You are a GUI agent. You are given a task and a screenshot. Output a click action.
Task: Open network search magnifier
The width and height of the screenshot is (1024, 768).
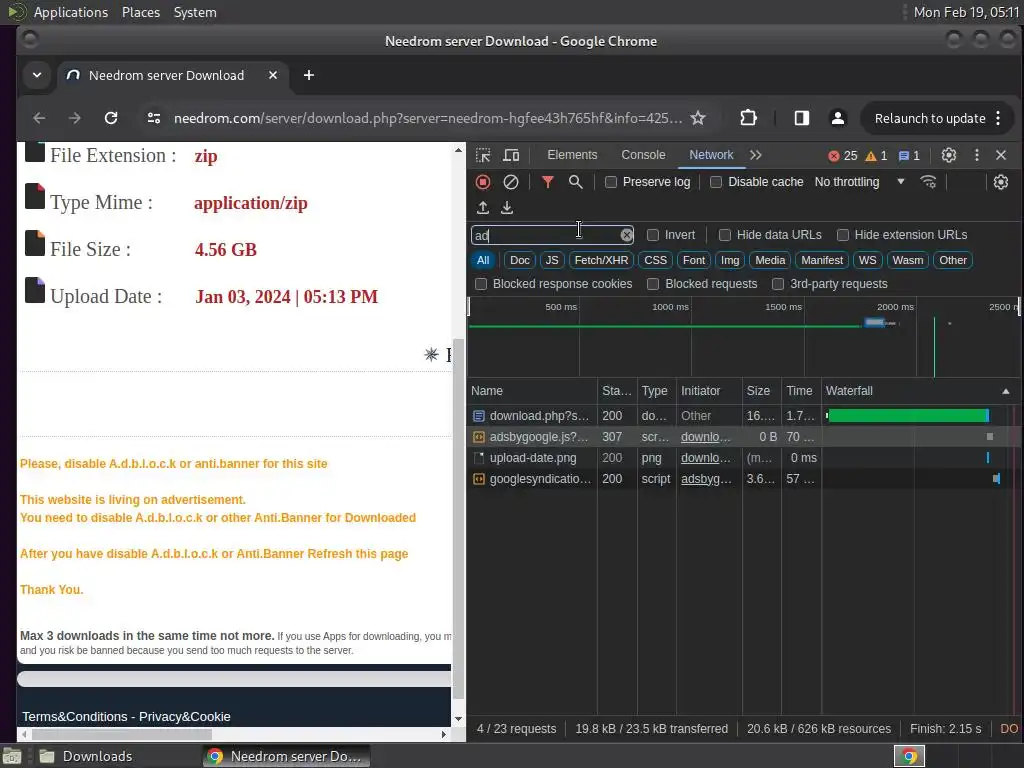click(x=575, y=182)
